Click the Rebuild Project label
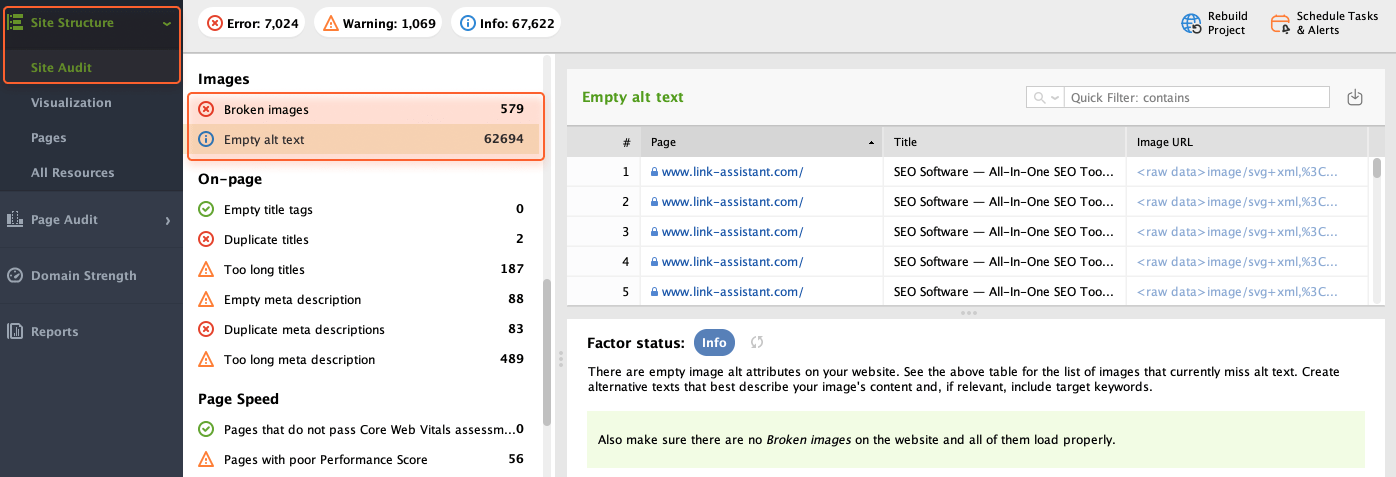1396x477 pixels. click(x=1227, y=23)
